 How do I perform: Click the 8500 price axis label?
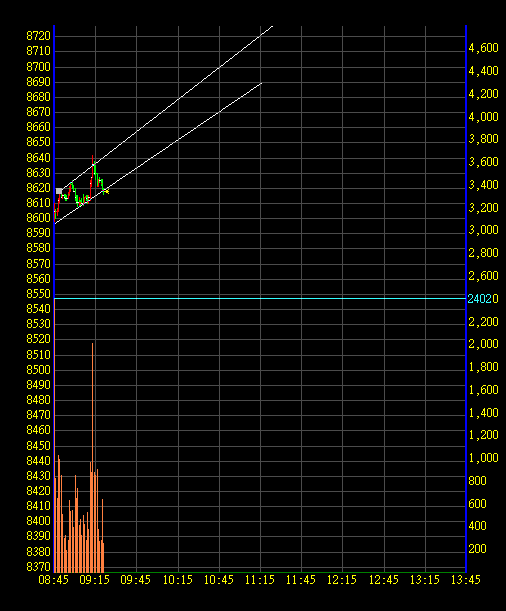point(39,369)
